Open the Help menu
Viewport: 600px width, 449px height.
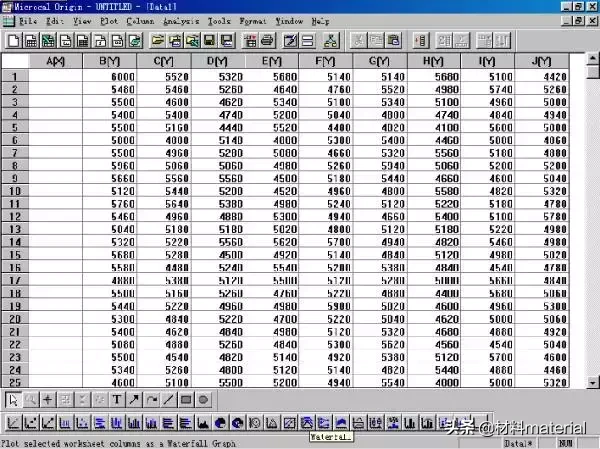click(x=320, y=21)
